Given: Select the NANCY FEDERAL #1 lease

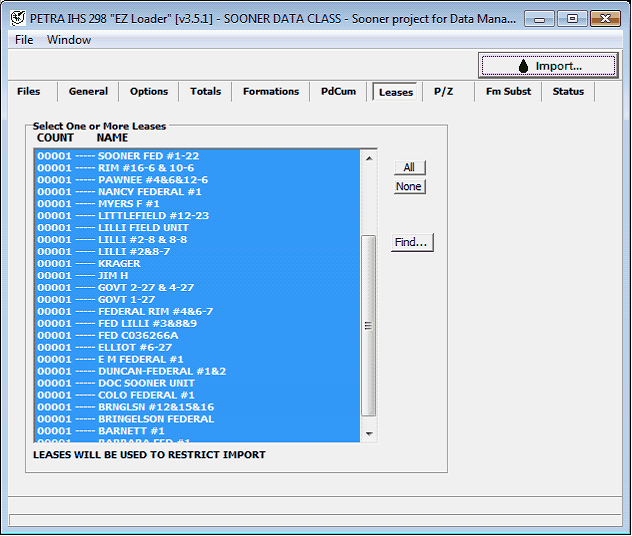Looking at the screenshot, I should 150,192.
